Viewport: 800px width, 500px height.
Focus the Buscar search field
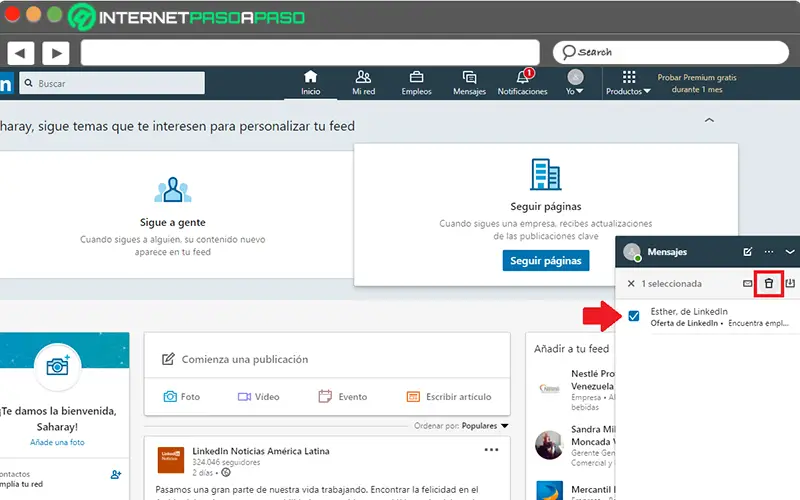[x=112, y=83]
